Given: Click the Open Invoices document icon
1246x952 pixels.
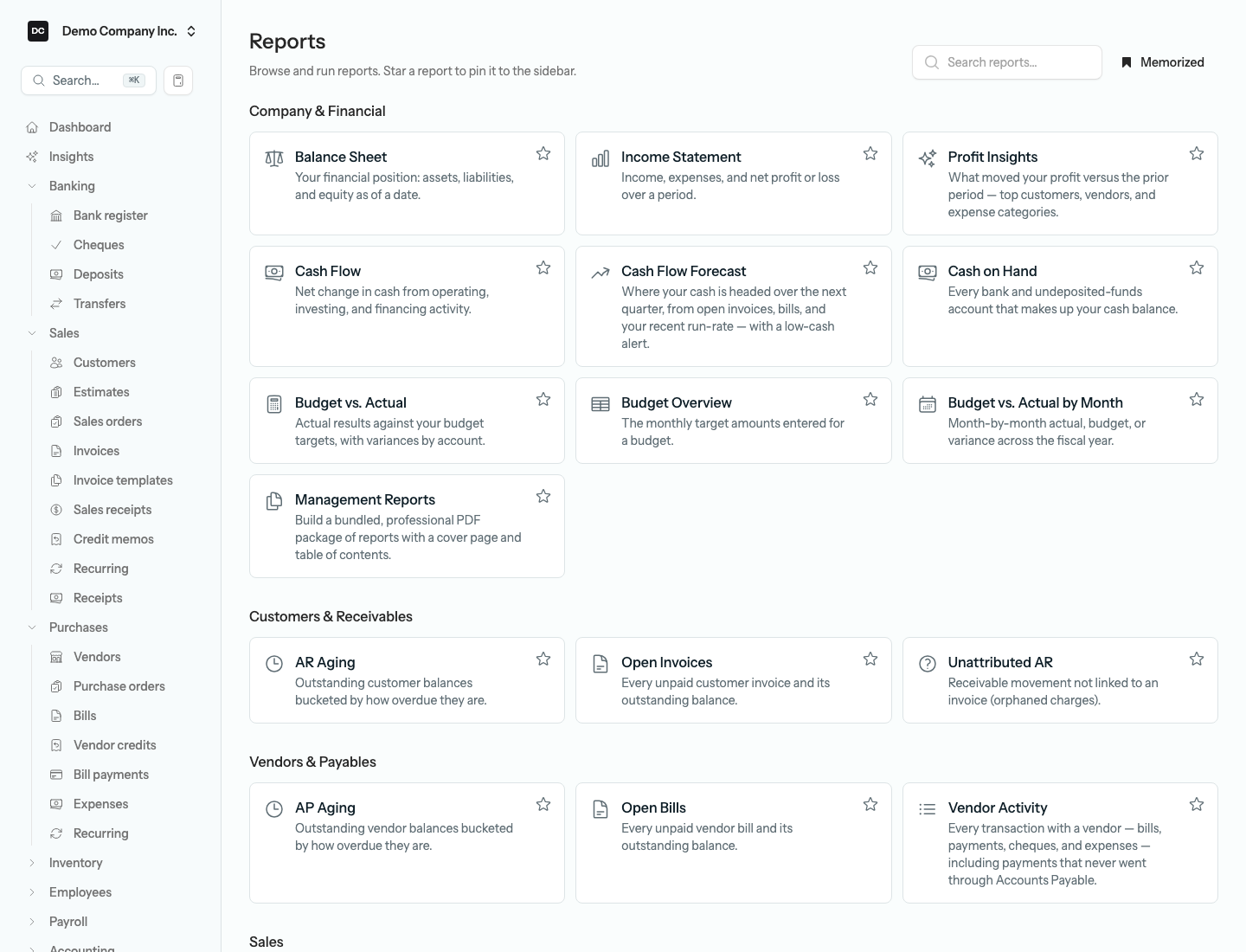Looking at the screenshot, I should click(601, 664).
